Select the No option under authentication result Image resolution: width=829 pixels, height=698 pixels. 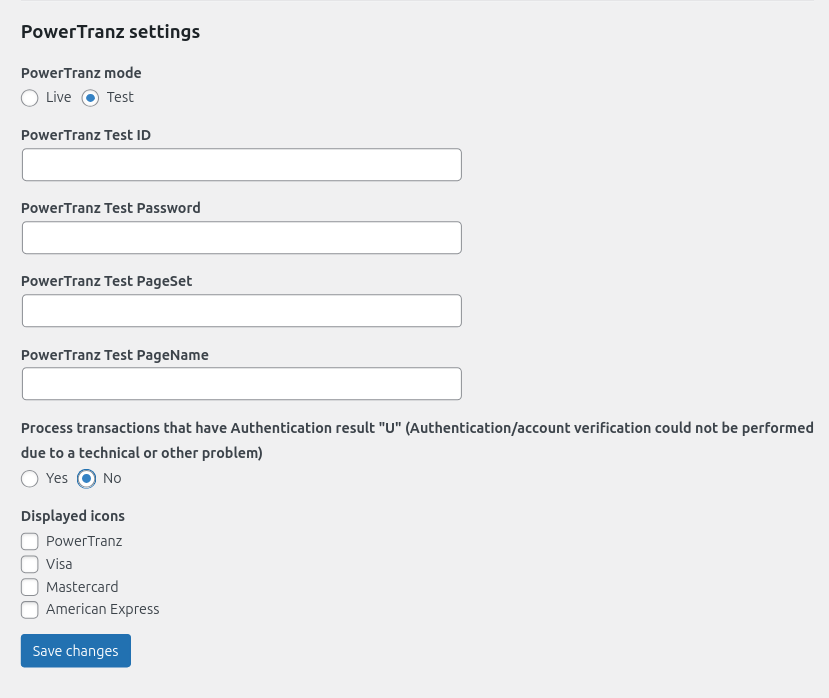coord(85,479)
